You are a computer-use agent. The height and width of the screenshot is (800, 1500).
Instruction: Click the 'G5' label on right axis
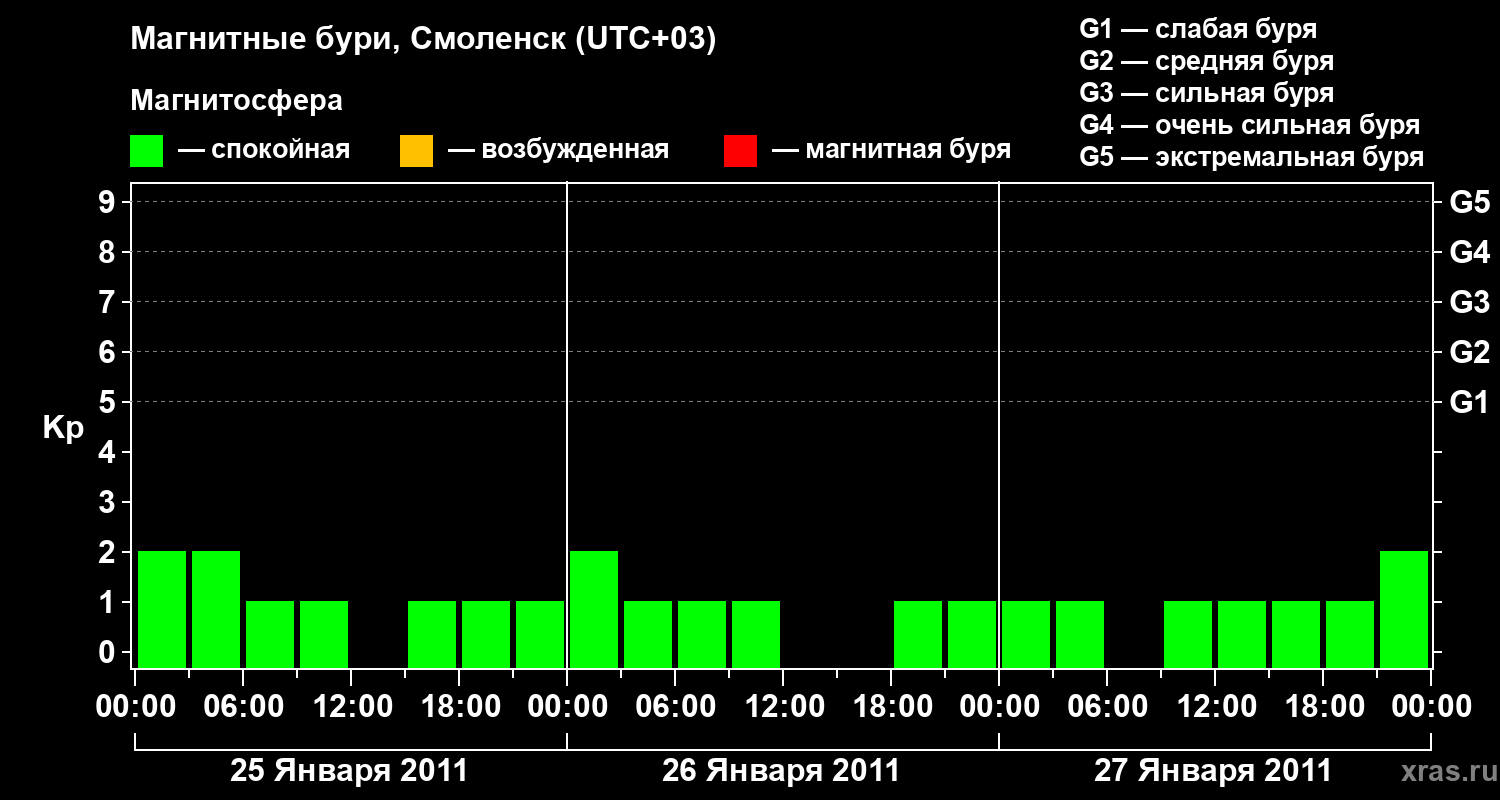1469,202
